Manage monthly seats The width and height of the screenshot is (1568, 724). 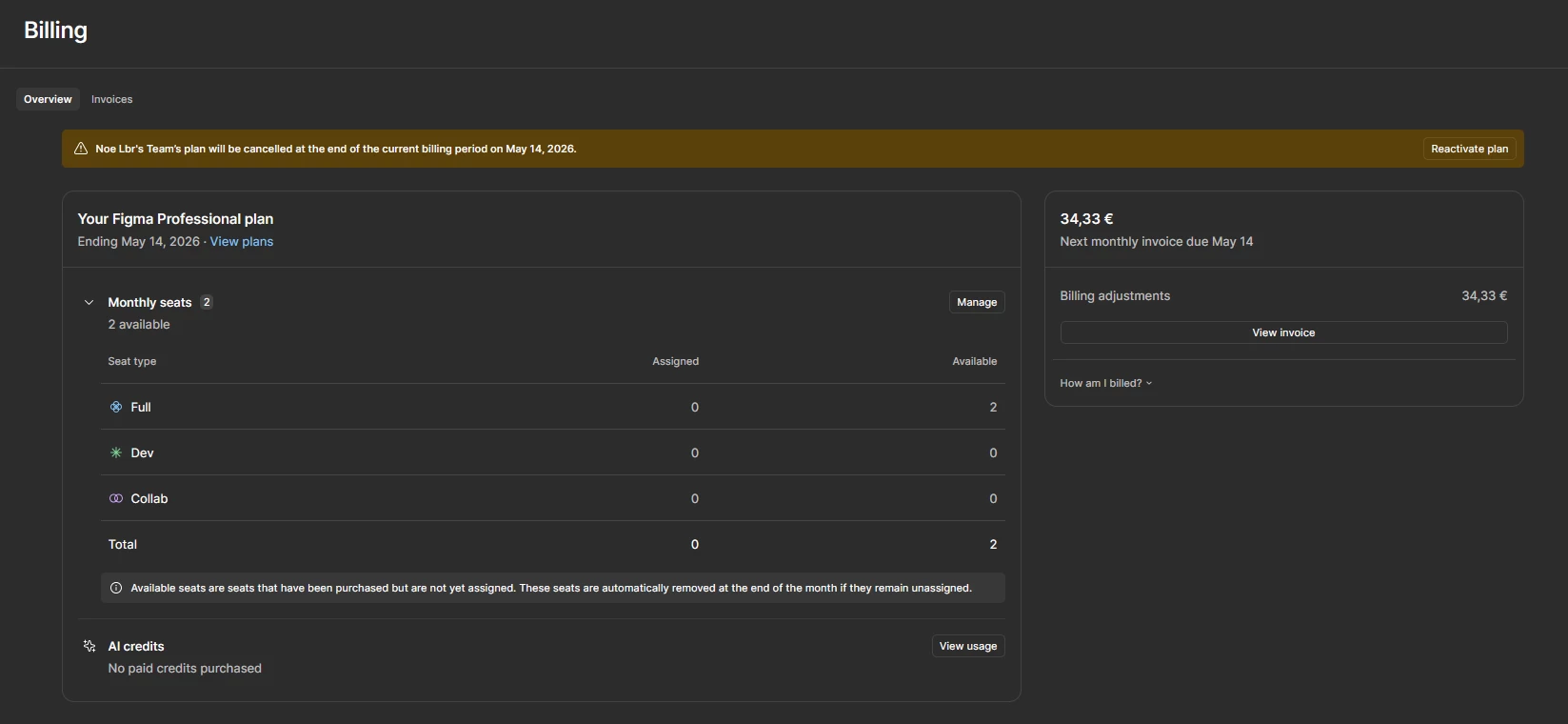pos(977,302)
